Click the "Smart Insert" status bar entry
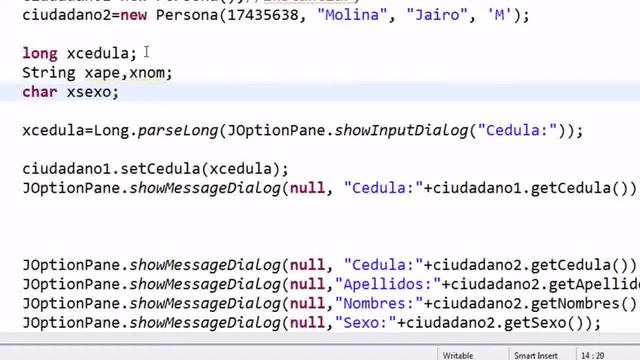This screenshot has width=640, height=360. (x=536, y=356)
